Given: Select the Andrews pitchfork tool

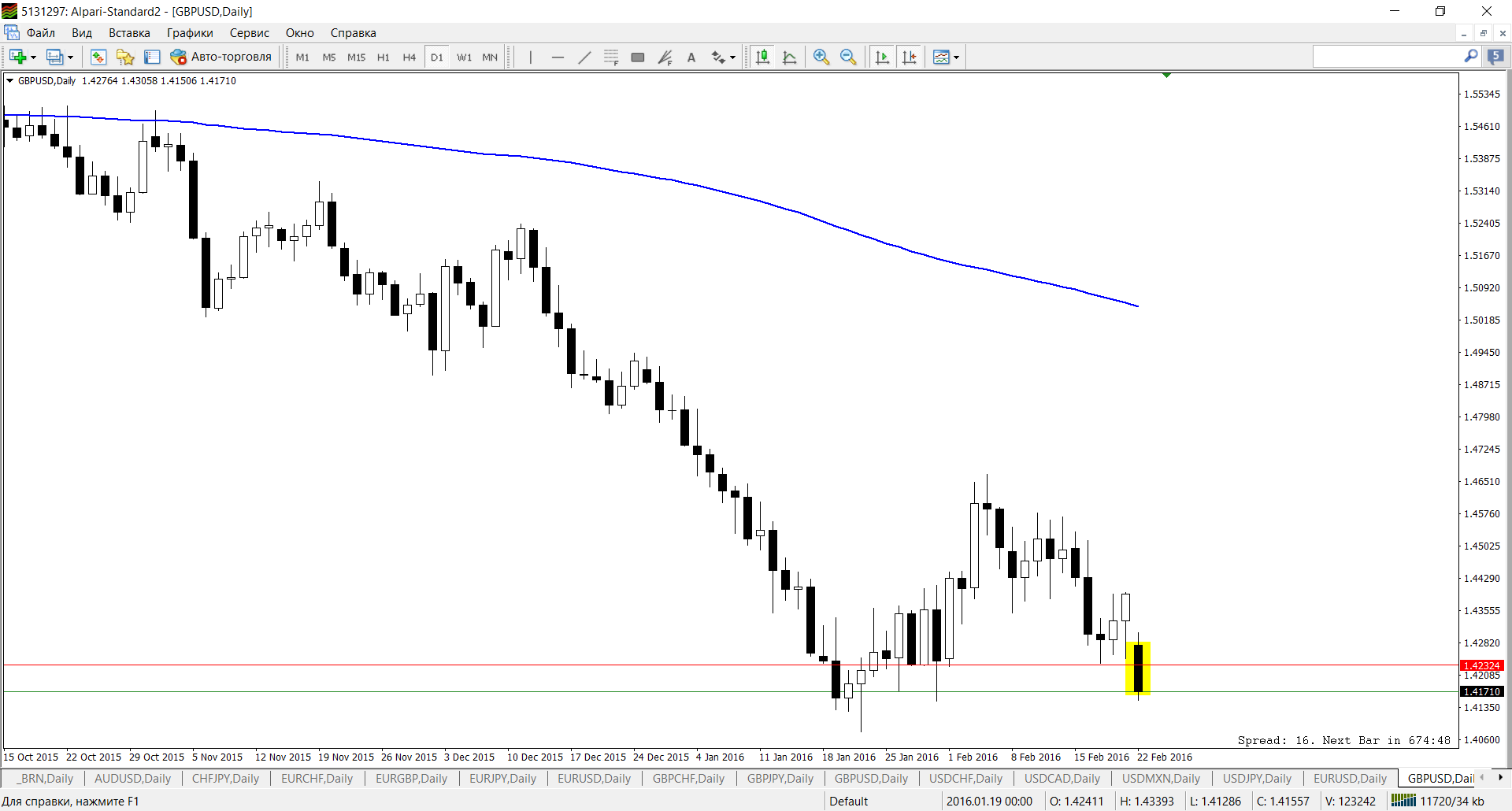Looking at the screenshot, I should pos(665,57).
